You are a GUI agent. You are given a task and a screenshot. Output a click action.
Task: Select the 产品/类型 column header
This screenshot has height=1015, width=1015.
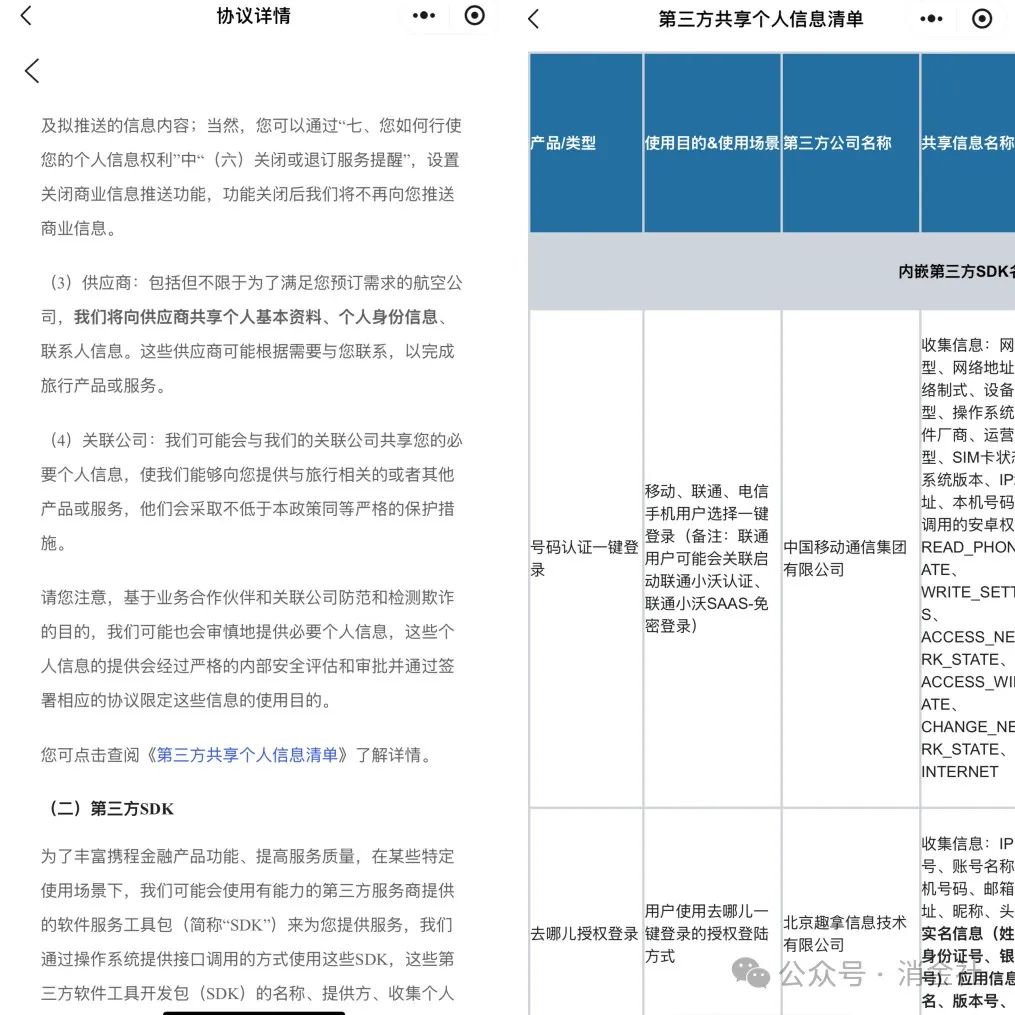point(586,142)
